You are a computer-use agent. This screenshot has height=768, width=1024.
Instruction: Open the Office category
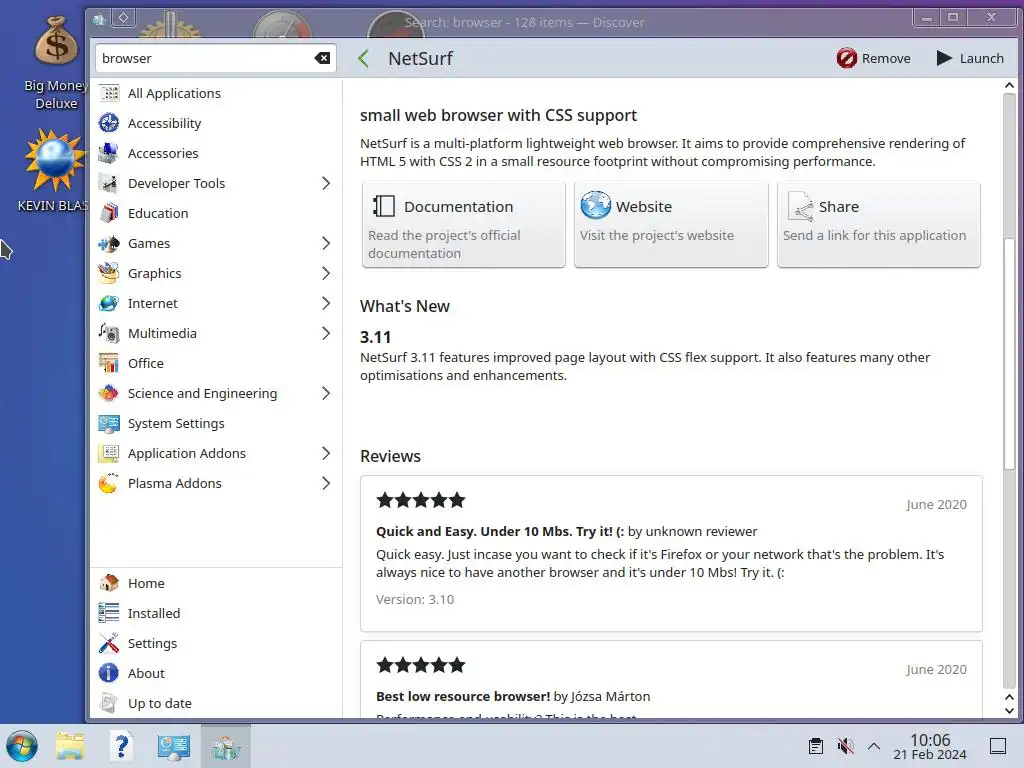(216, 364)
